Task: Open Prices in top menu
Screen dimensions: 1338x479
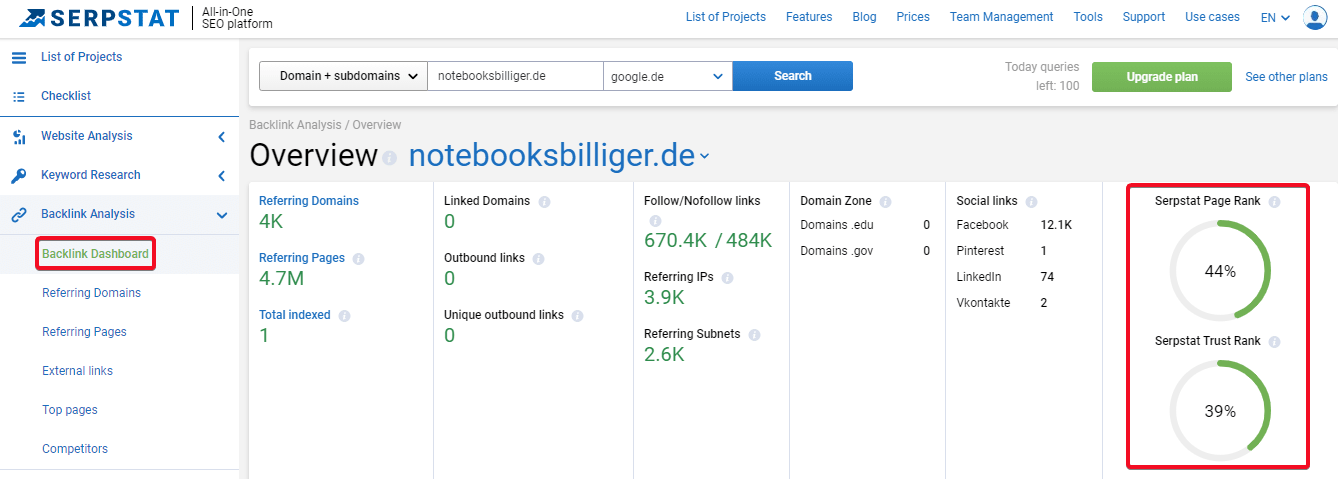Action: pyautogui.click(x=913, y=17)
